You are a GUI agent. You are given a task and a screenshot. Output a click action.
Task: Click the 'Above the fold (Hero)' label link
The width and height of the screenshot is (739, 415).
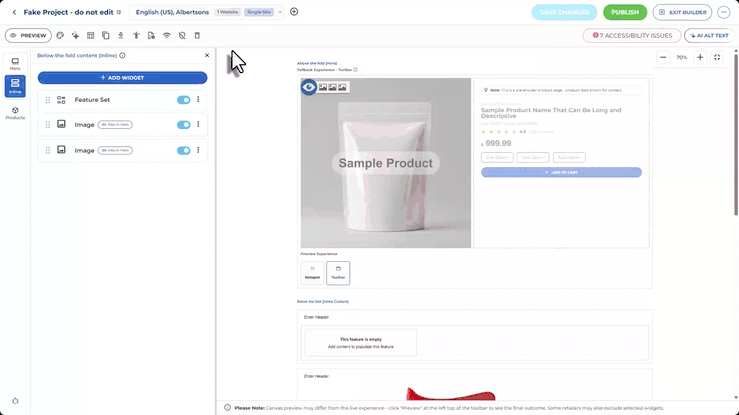(317, 63)
